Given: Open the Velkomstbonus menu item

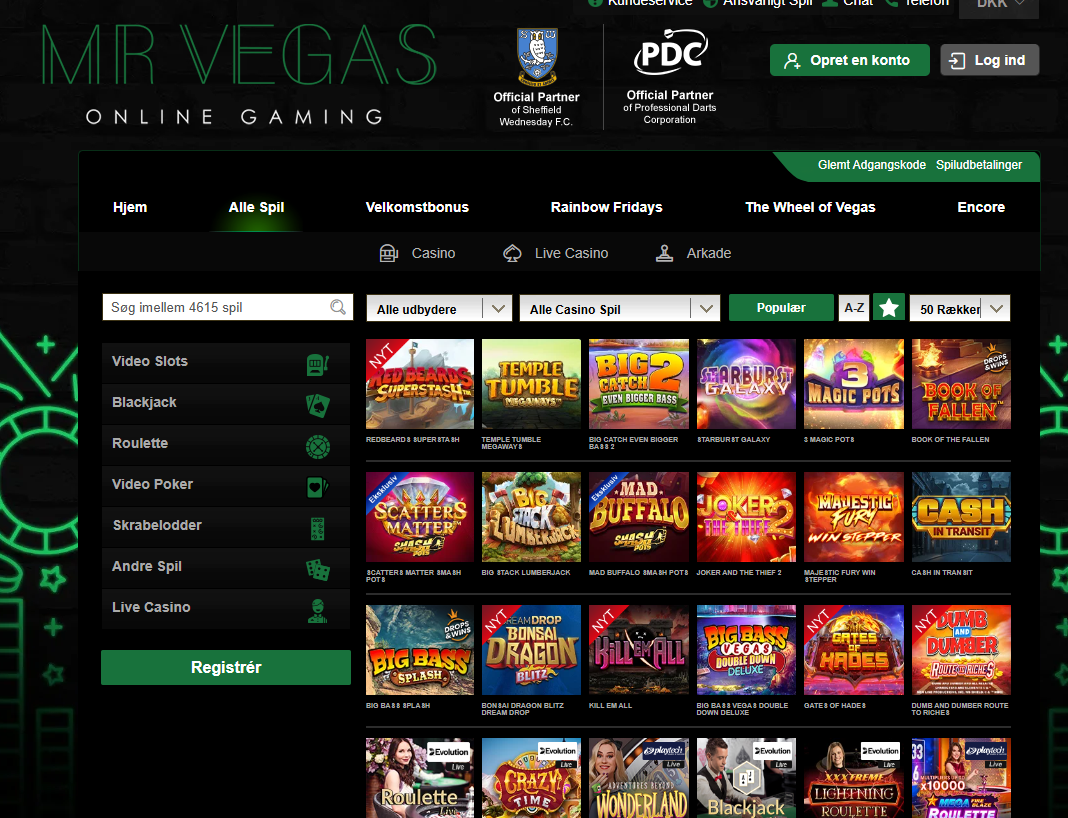Looking at the screenshot, I should 417,207.
